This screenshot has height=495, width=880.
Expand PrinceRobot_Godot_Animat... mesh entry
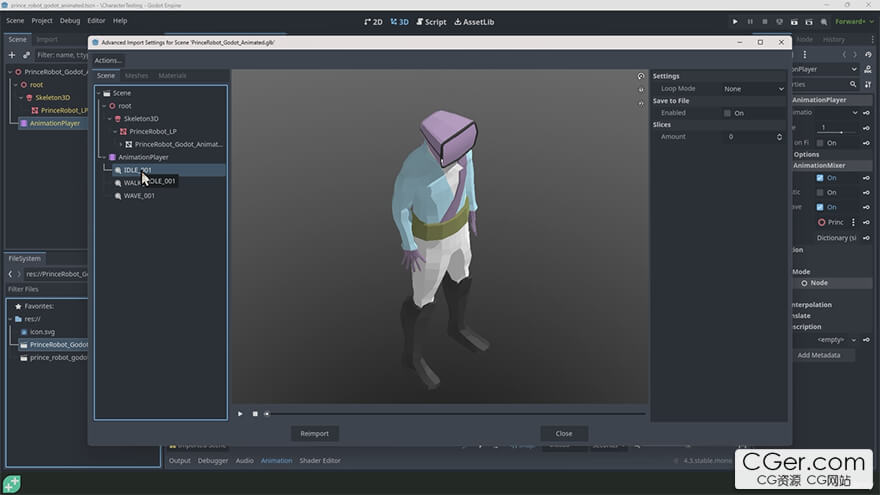pyautogui.click(x=121, y=144)
